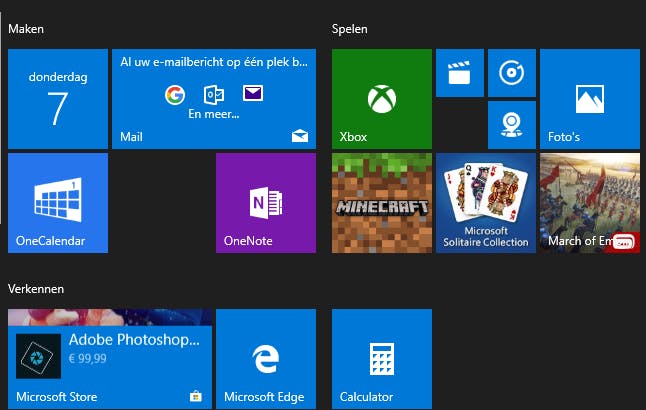646x410 pixels.
Task: Open Microsoft Solitaire Collection tile
Action: pos(486,203)
